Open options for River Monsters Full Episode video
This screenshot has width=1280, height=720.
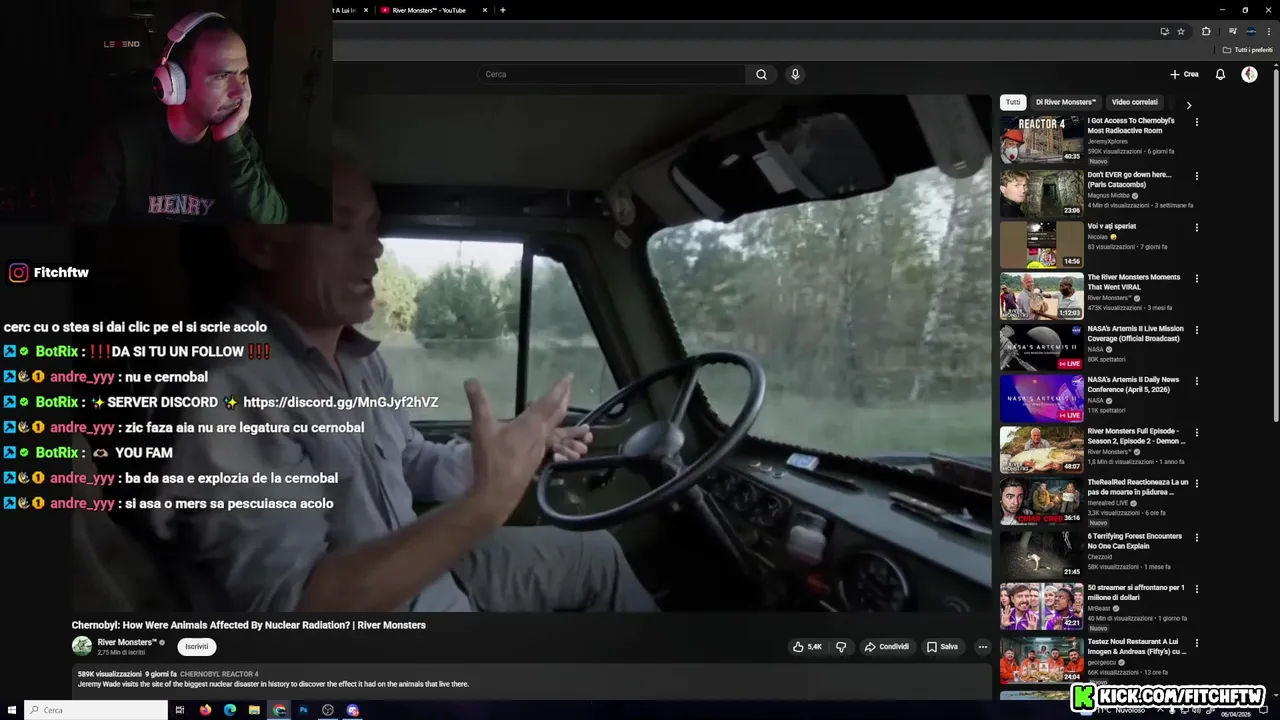tap(1197, 433)
